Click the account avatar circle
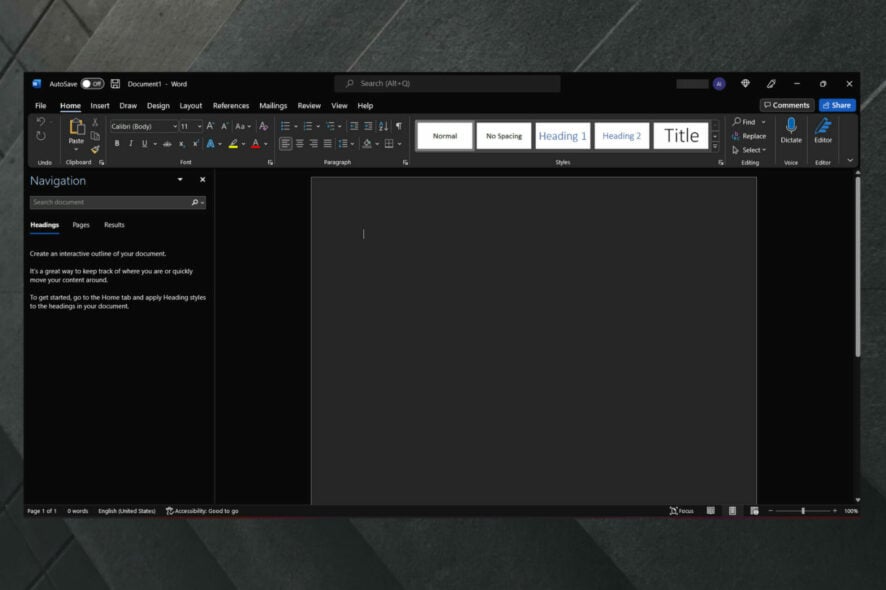This screenshot has width=886, height=590. pos(719,84)
